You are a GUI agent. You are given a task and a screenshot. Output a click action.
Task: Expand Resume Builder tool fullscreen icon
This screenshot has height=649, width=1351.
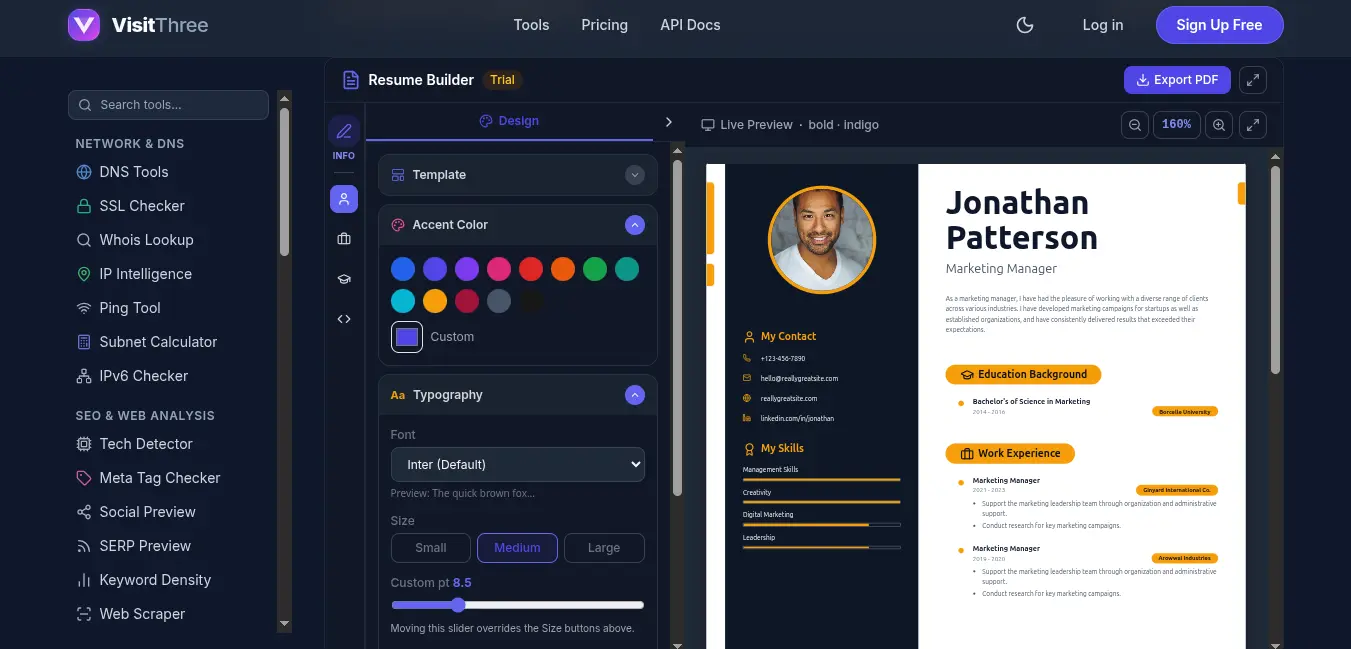click(1253, 80)
